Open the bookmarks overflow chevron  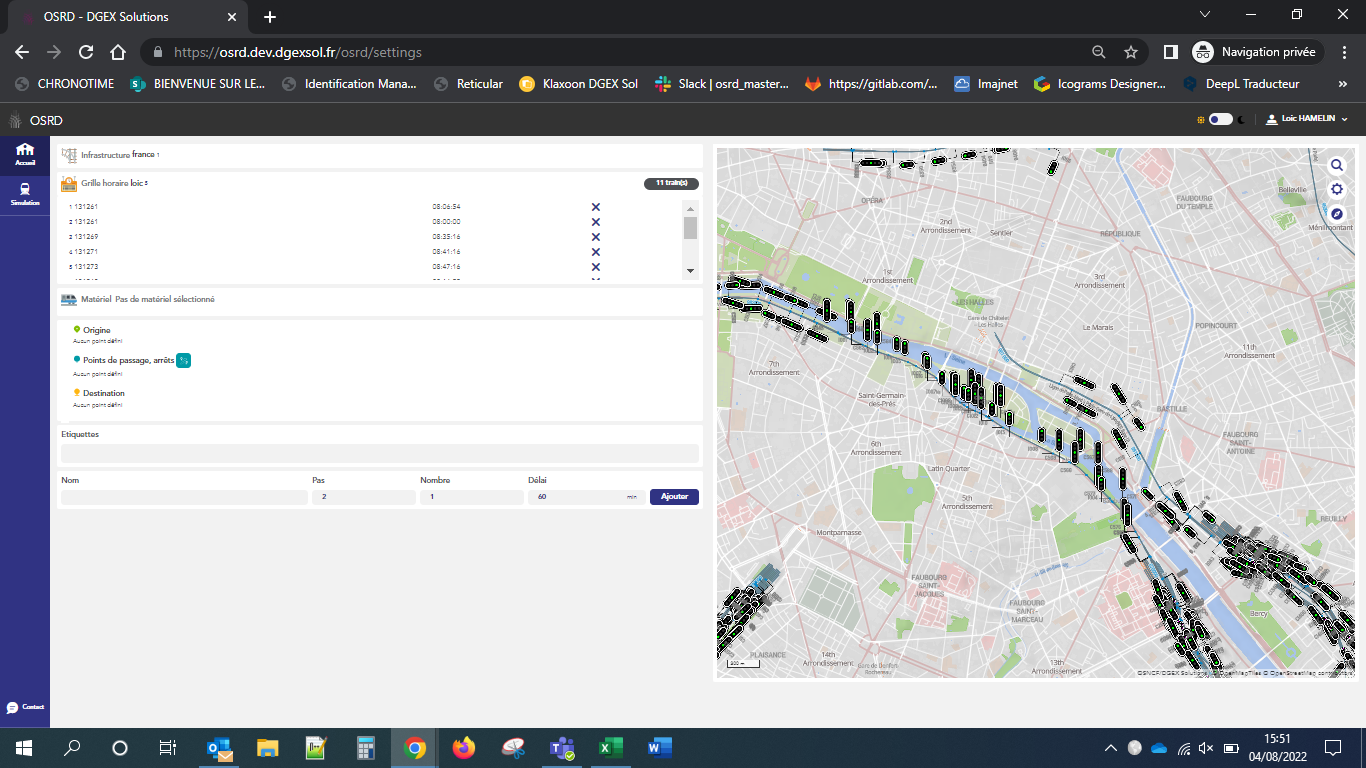point(1343,84)
